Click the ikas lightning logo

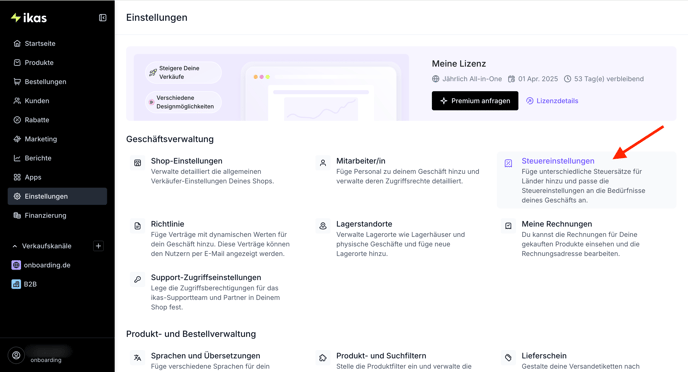click(29, 18)
